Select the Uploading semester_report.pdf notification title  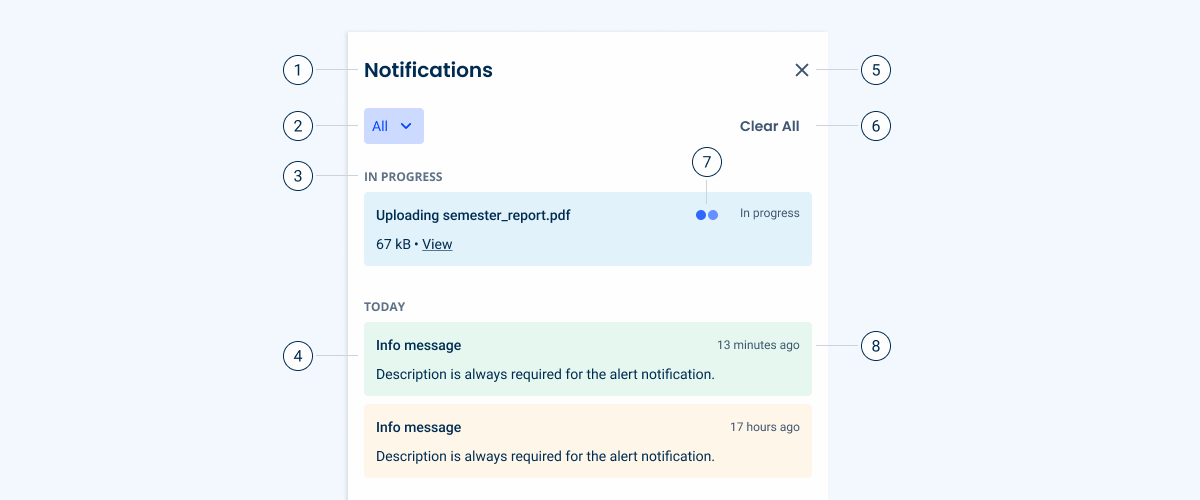coord(473,215)
